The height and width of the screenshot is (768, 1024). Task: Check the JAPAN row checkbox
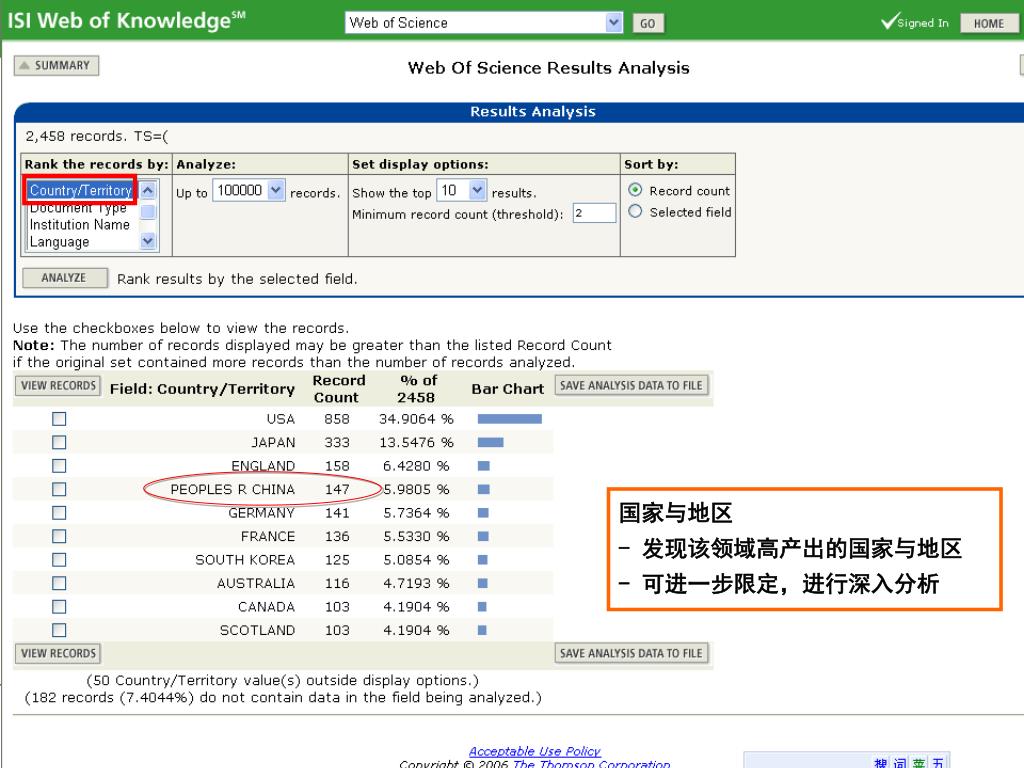point(59,442)
